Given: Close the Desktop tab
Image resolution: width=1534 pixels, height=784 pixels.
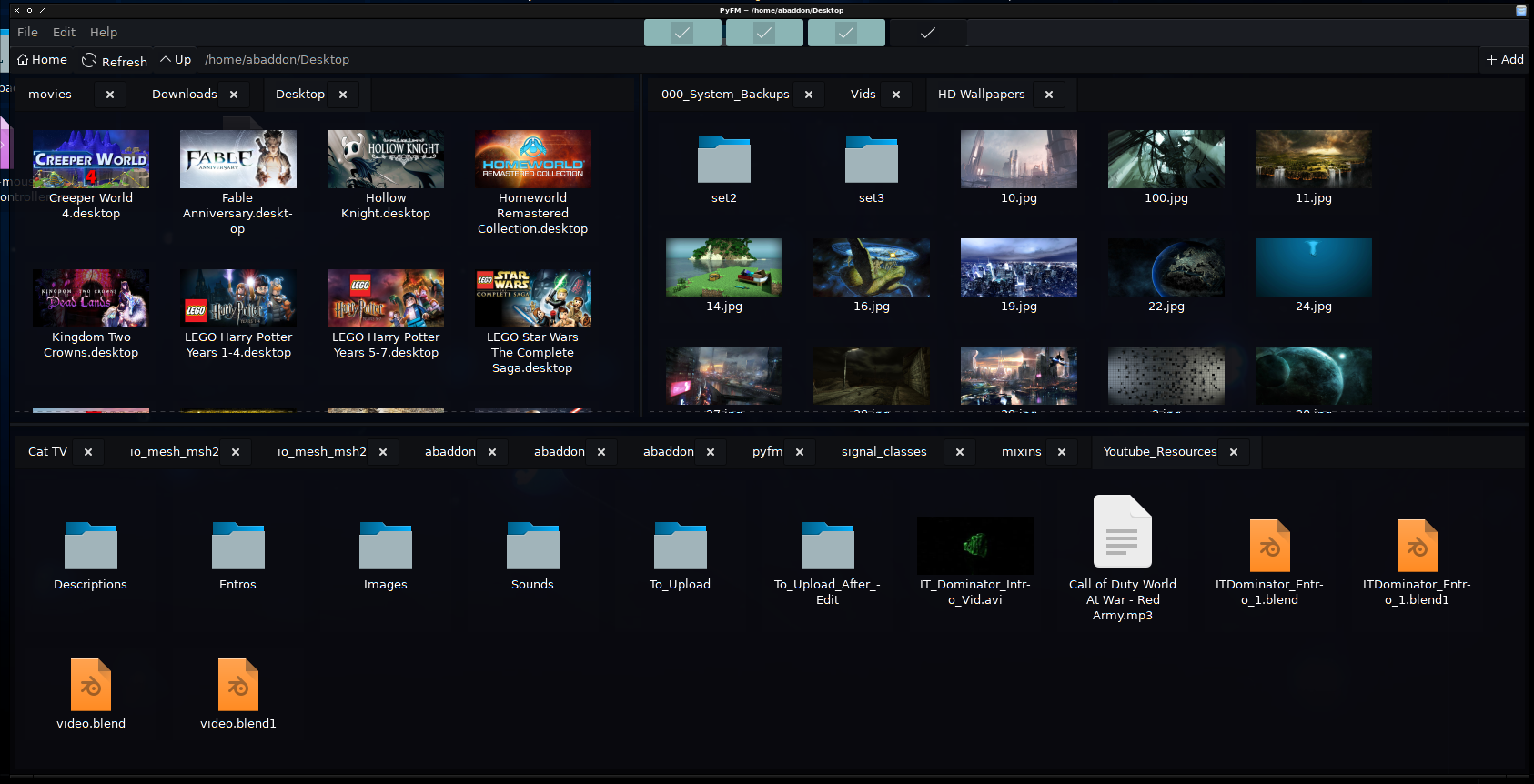Looking at the screenshot, I should tap(343, 95).
